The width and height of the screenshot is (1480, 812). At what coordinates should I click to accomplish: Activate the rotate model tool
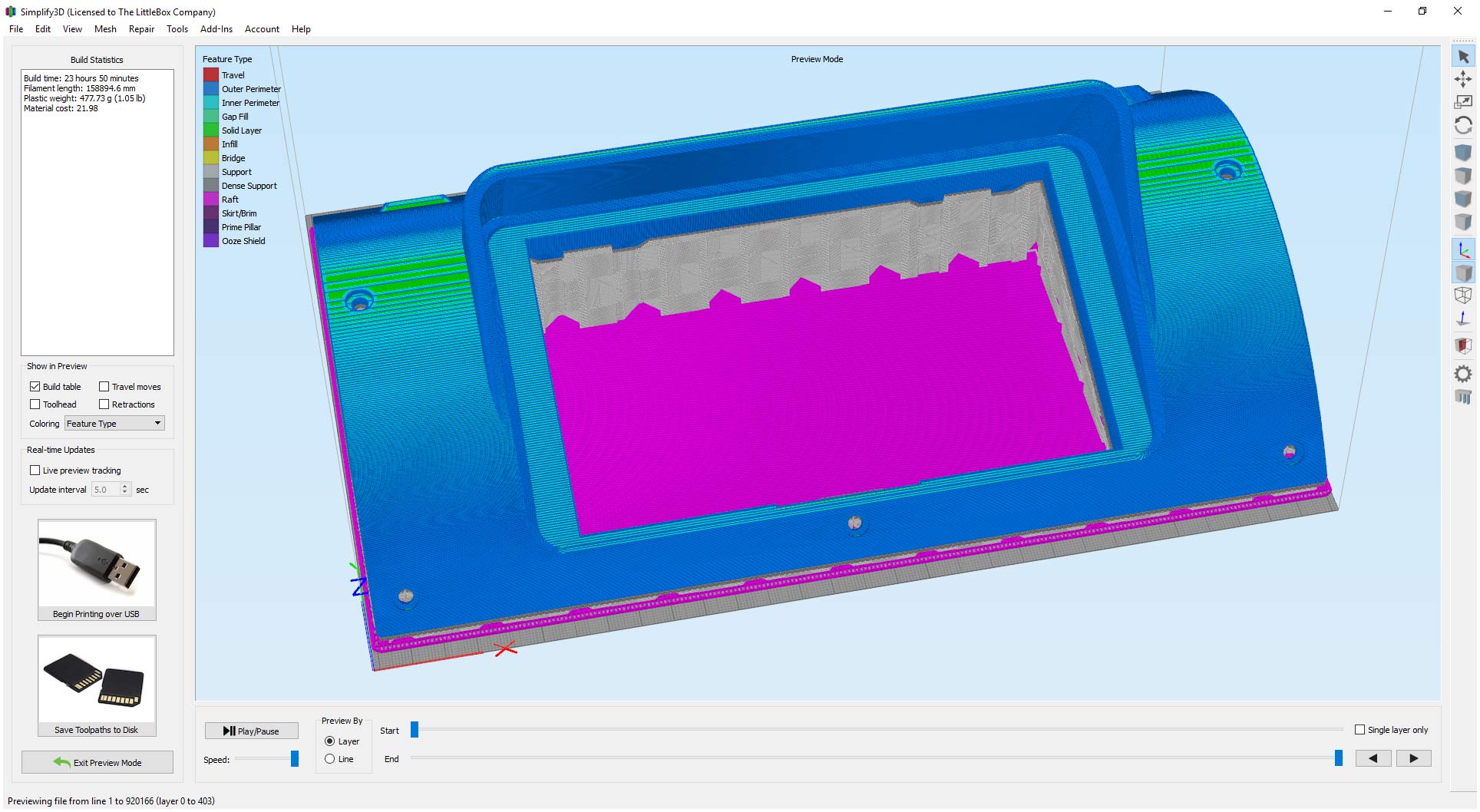click(1463, 124)
